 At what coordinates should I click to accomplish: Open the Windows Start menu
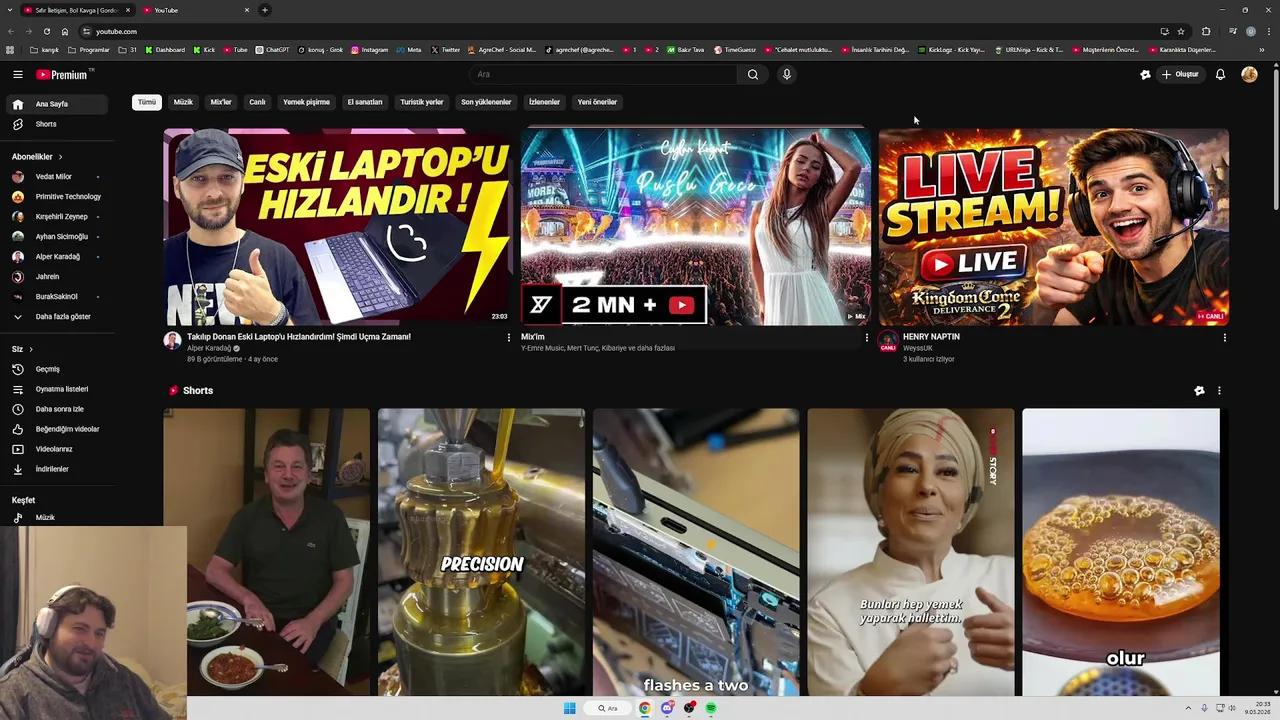[x=570, y=708]
